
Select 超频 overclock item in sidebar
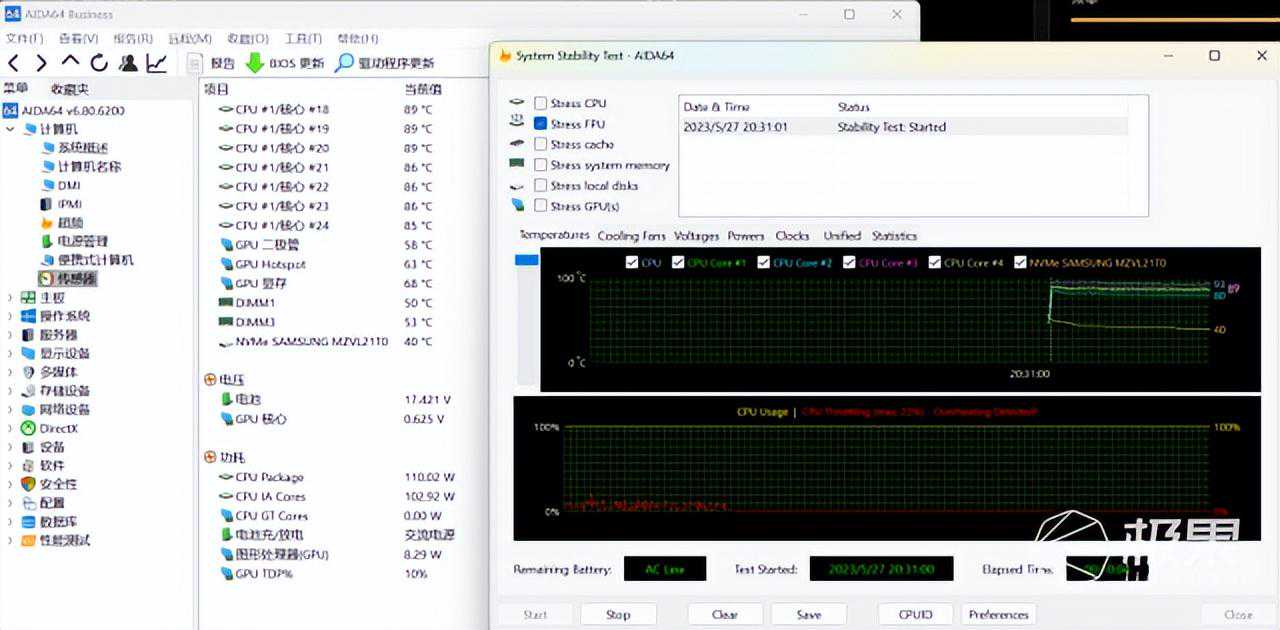coord(70,222)
